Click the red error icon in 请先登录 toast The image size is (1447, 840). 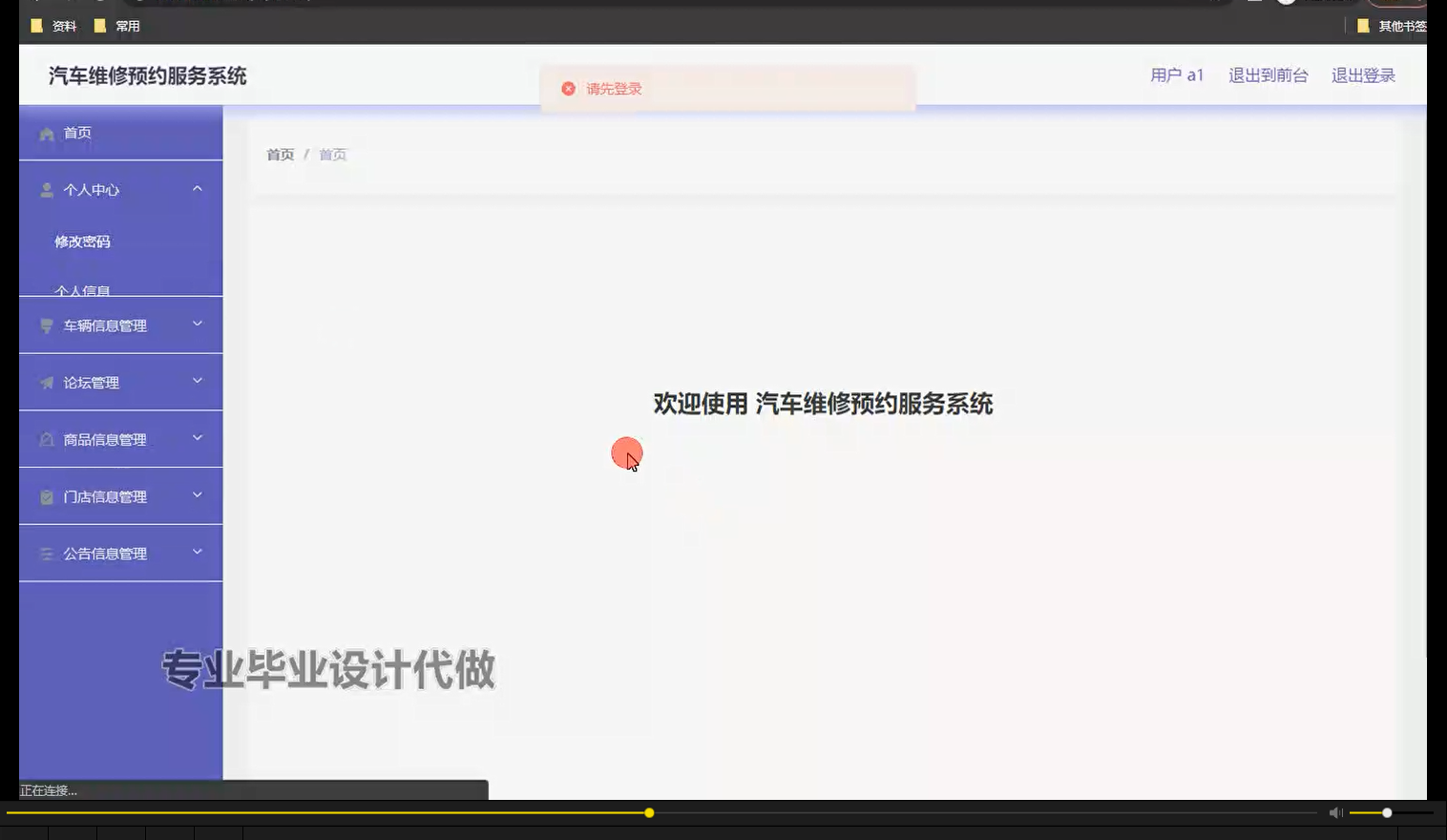point(568,89)
